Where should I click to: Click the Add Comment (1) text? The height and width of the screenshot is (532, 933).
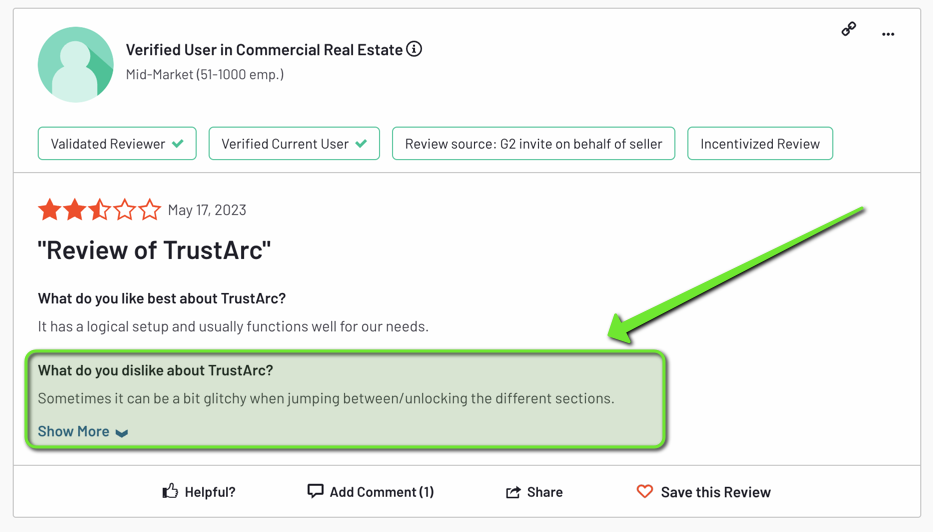pos(382,492)
